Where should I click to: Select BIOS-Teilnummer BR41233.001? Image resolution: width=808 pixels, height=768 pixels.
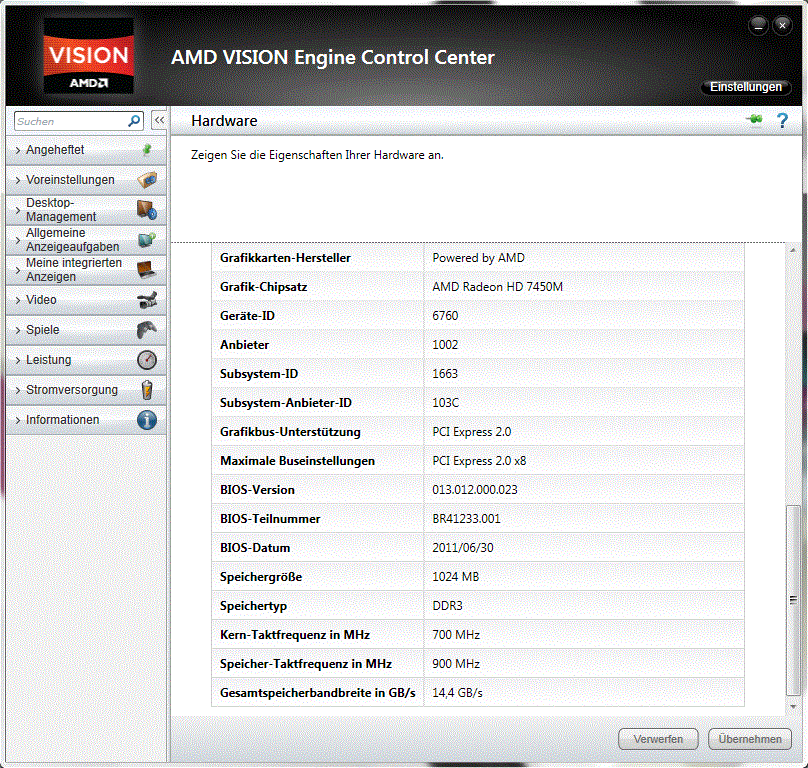coord(466,519)
